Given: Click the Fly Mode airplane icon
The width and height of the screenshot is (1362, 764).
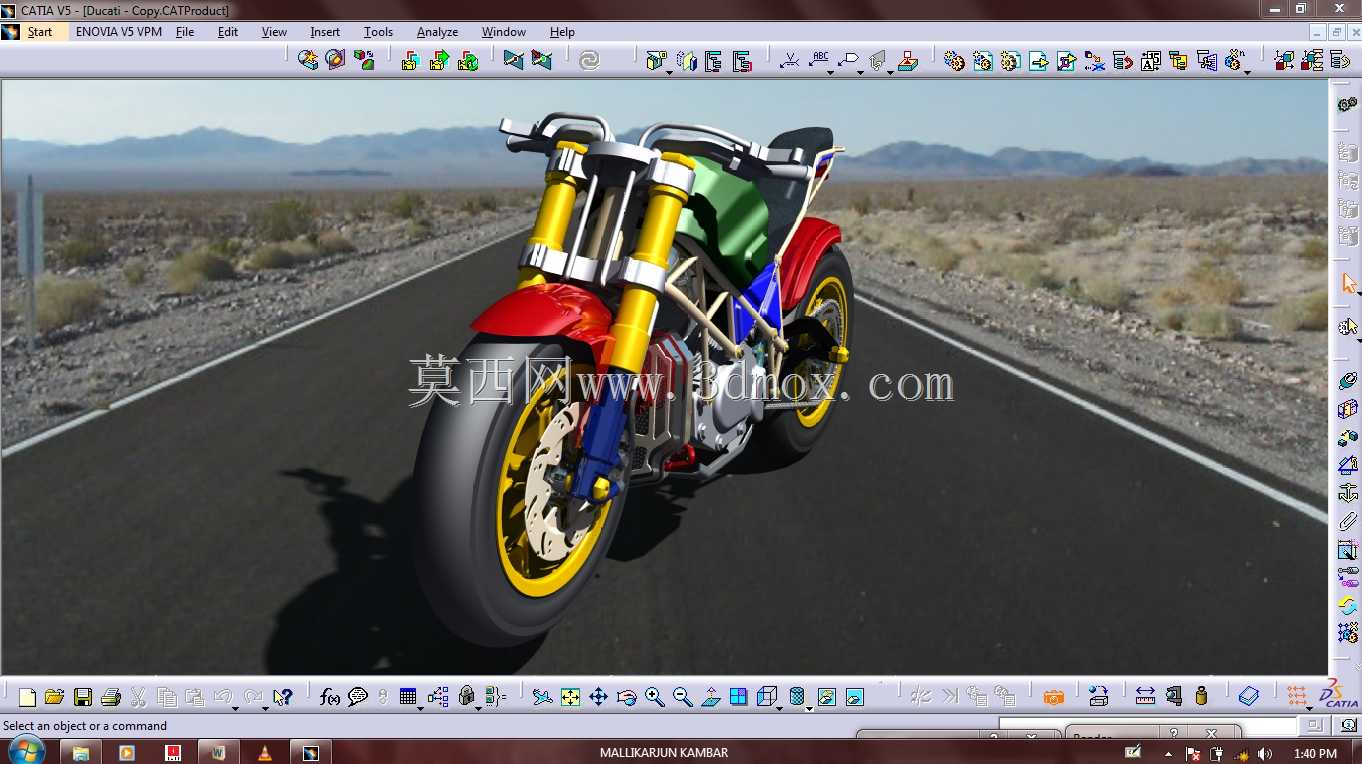Looking at the screenshot, I should point(542,697).
